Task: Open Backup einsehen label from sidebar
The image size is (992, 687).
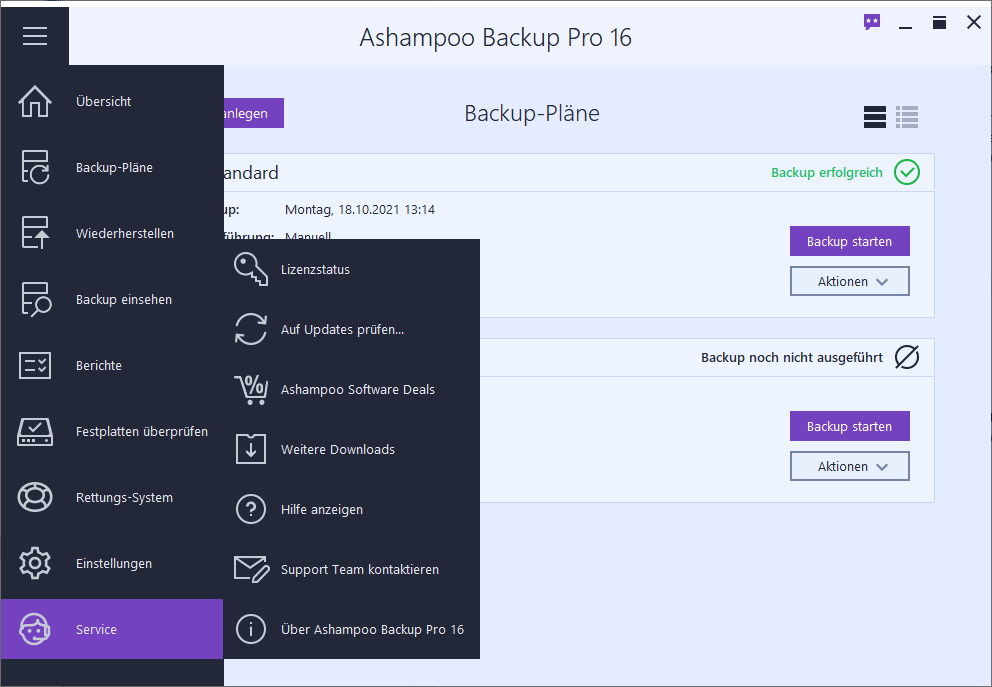Action: (x=124, y=299)
